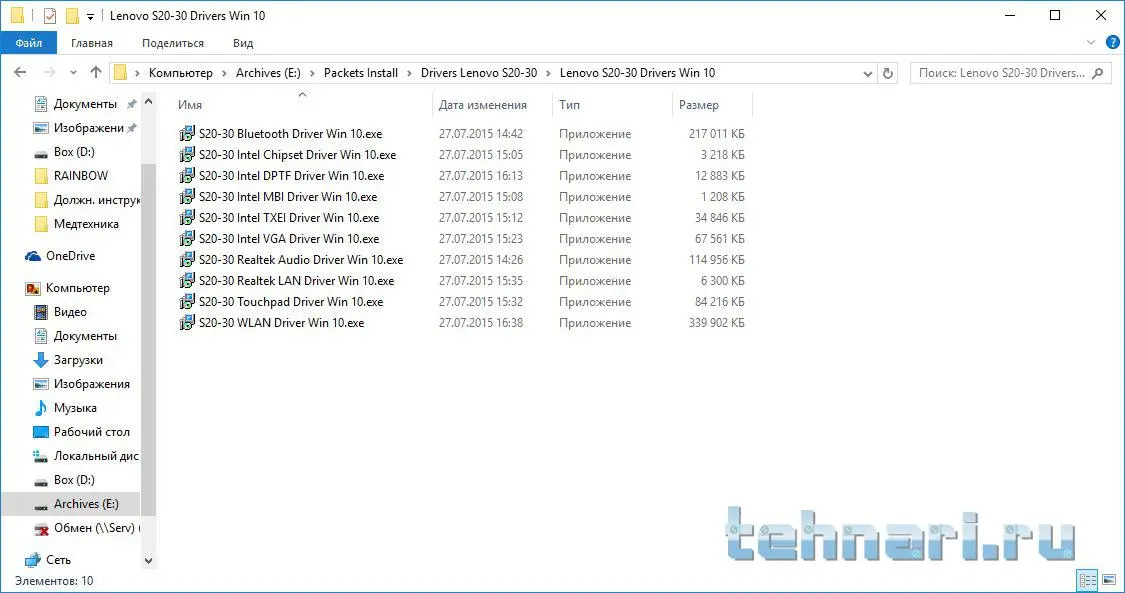Expand breadcrumb arrow after Archives (E:)
This screenshot has width=1125, height=593.
click(x=312, y=73)
